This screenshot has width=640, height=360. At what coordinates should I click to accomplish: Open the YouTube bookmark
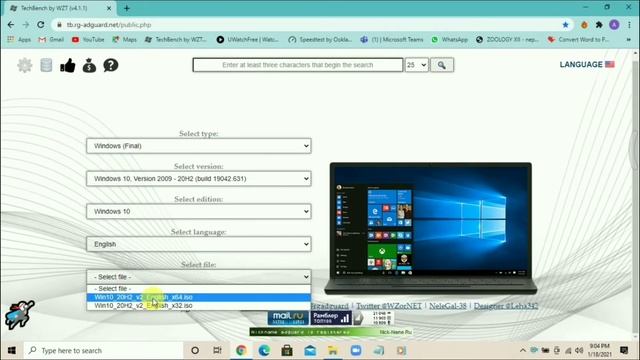coord(88,40)
